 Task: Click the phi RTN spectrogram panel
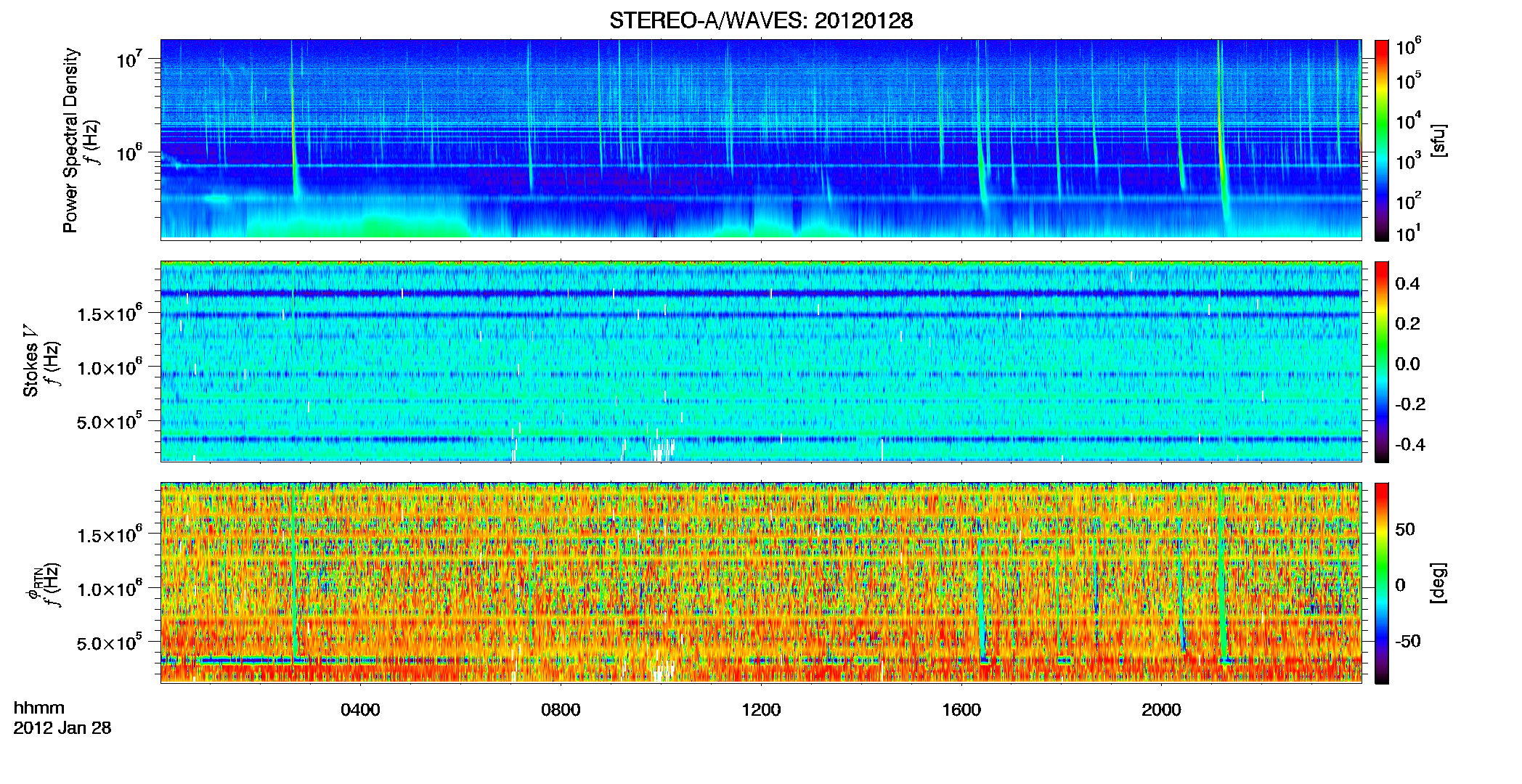[761, 582]
